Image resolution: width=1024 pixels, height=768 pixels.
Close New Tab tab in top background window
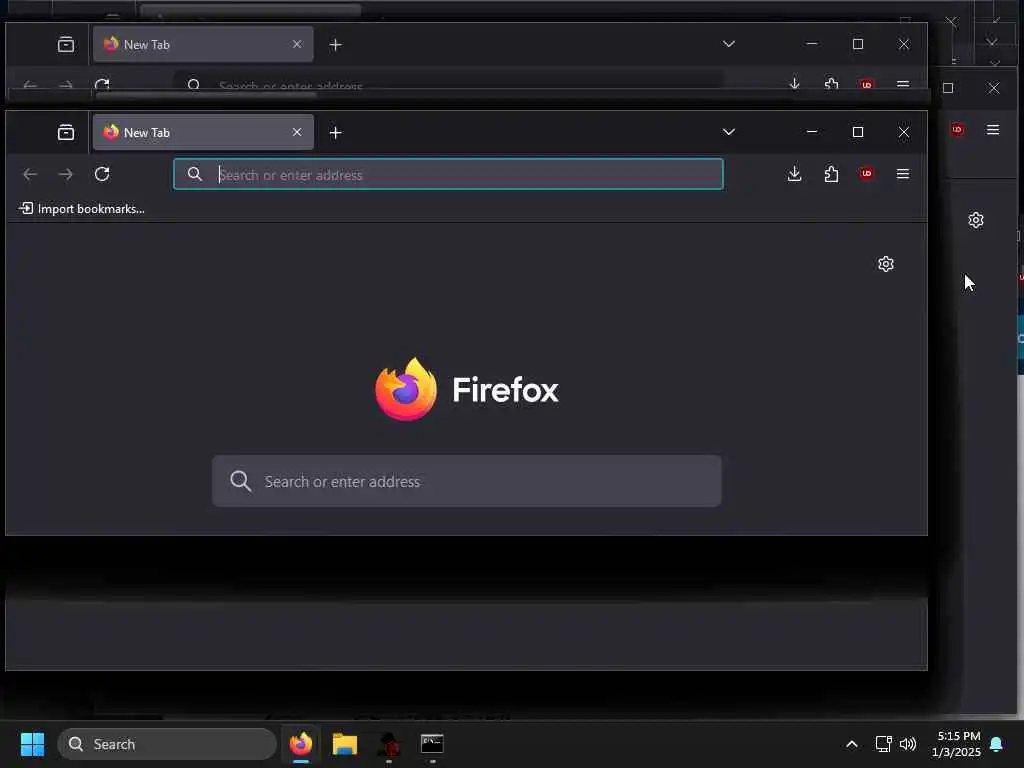pyautogui.click(x=297, y=44)
